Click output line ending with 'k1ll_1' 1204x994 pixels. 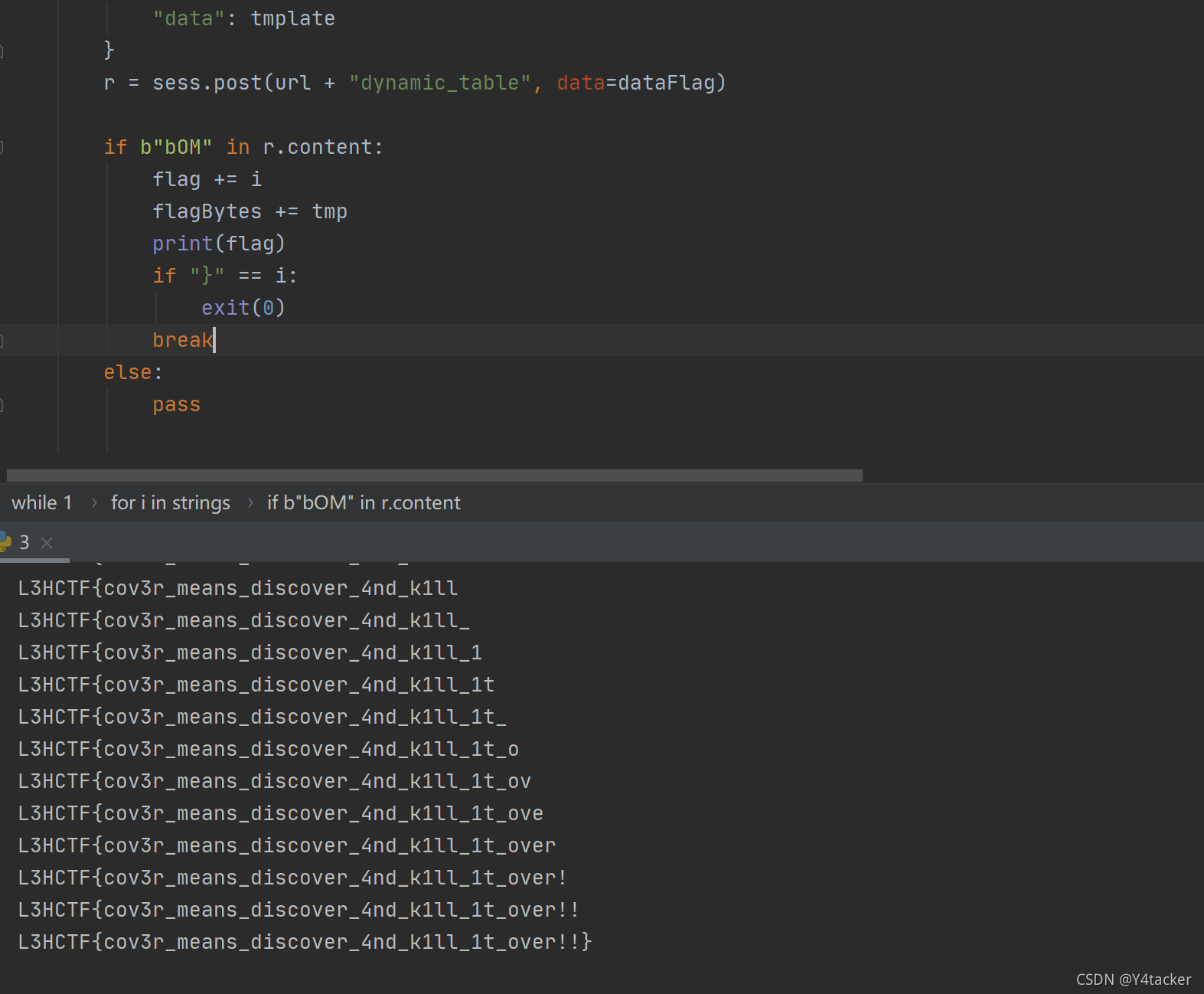click(x=250, y=652)
